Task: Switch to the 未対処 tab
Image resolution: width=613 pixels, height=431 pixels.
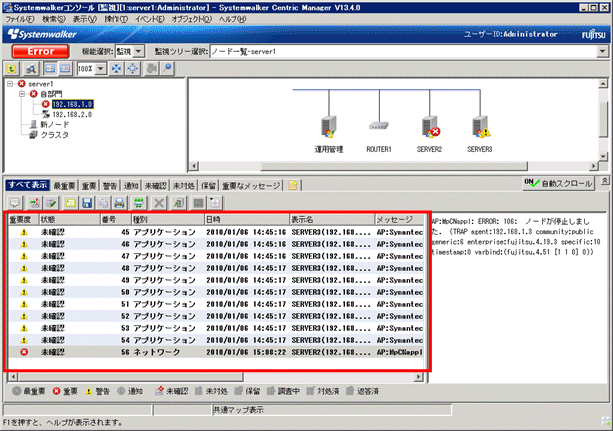Action: [x=184, y=186]
